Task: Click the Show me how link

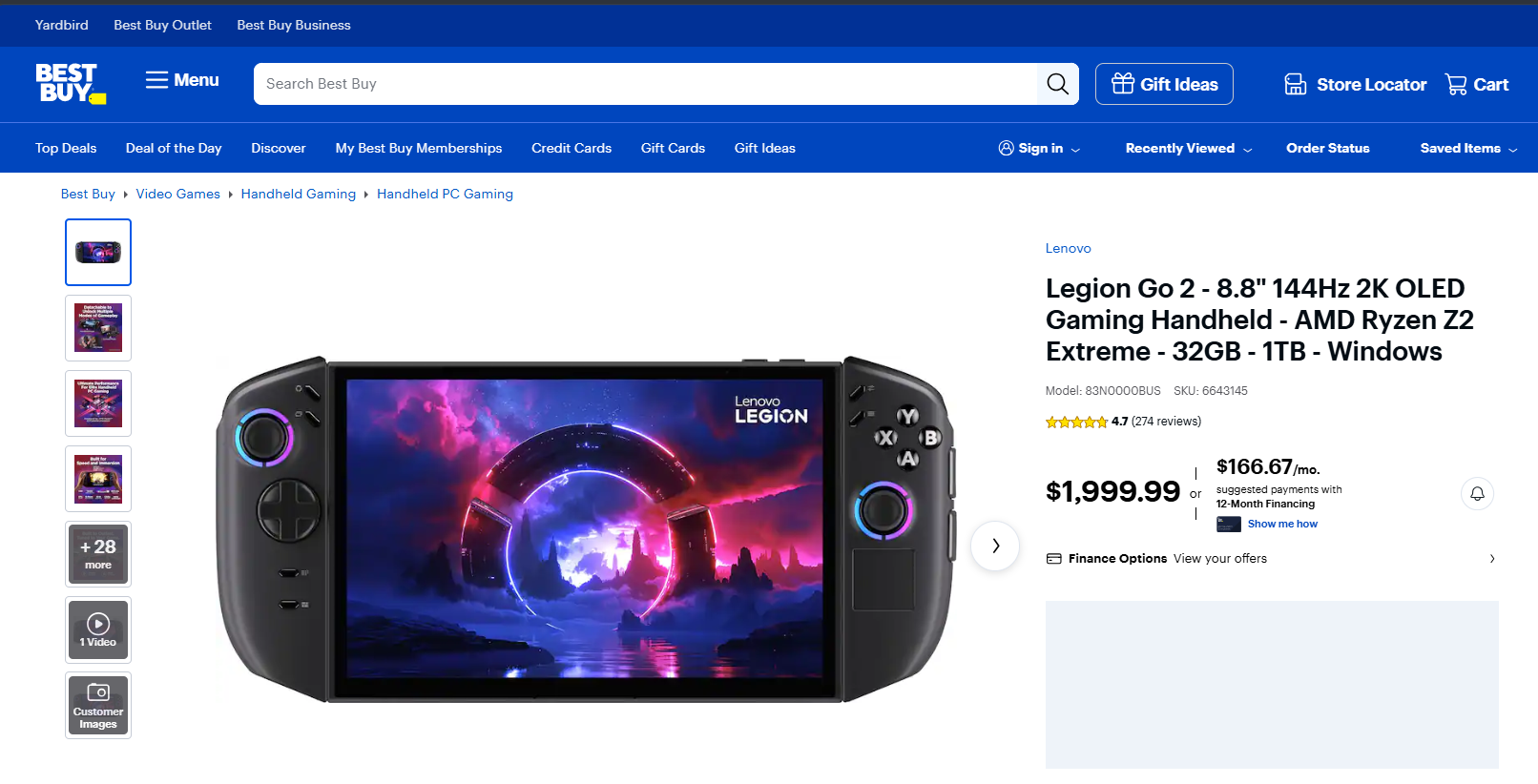Action: point(1282,524)
